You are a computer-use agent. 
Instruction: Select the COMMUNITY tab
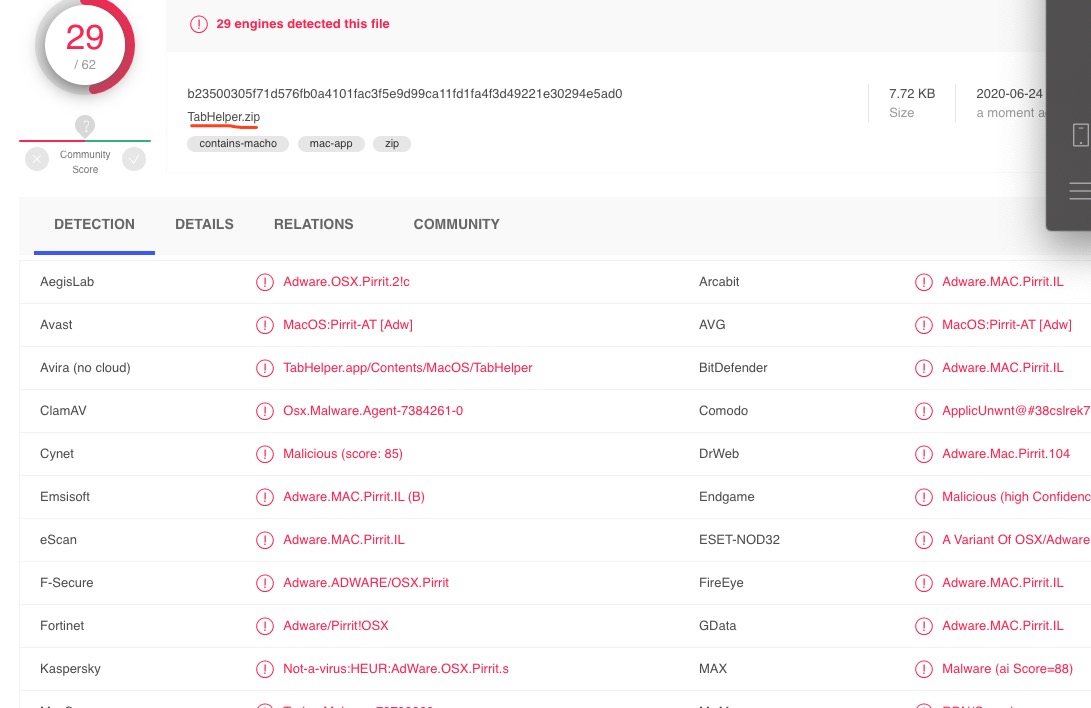tap(456, 224)
